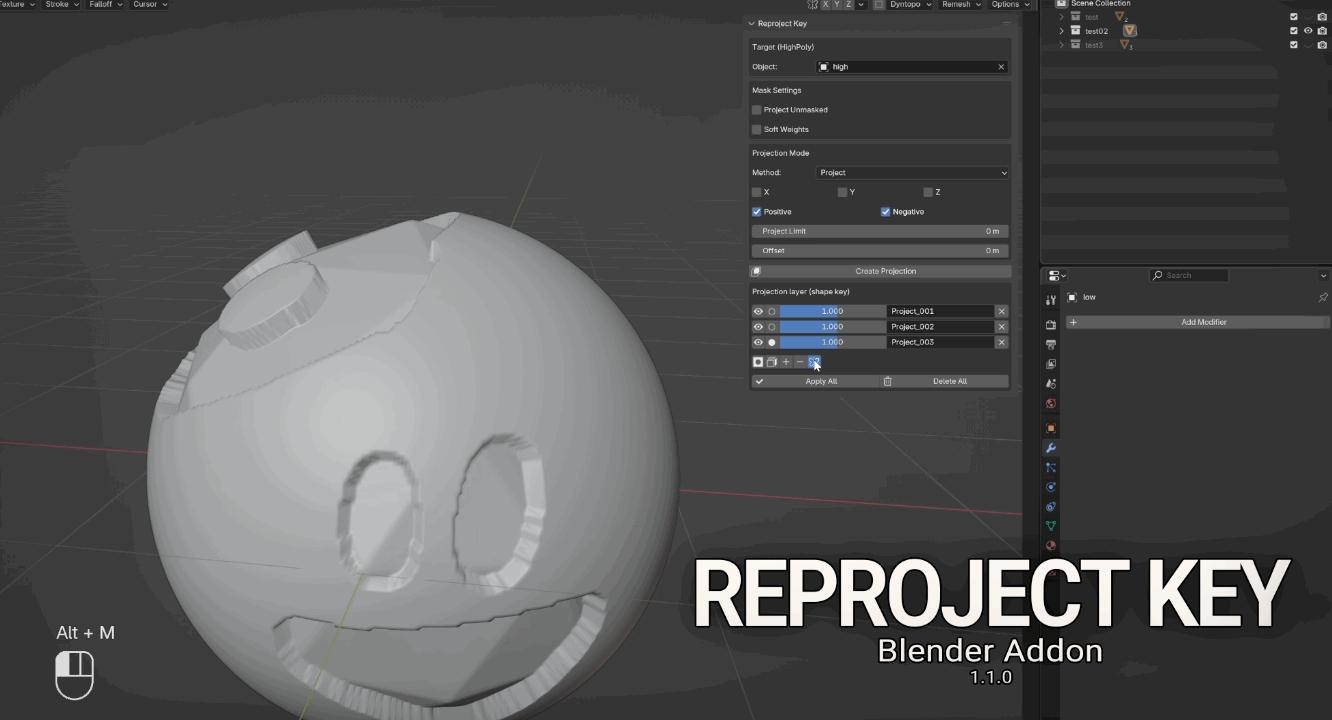Open the World properties tab icon
The width and height of the screenshot is (1332, 720).
tap(1051, 404)
